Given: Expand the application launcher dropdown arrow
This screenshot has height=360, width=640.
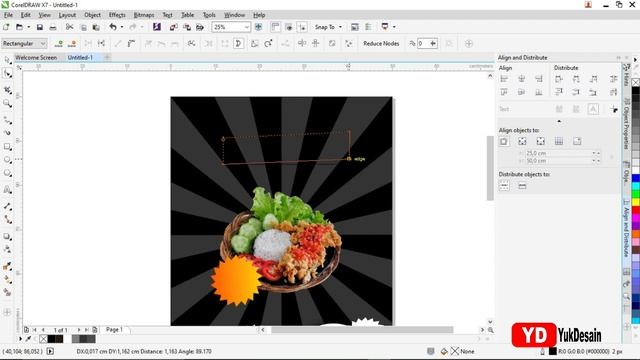Looking at the screenshot, I should point(394,27).
